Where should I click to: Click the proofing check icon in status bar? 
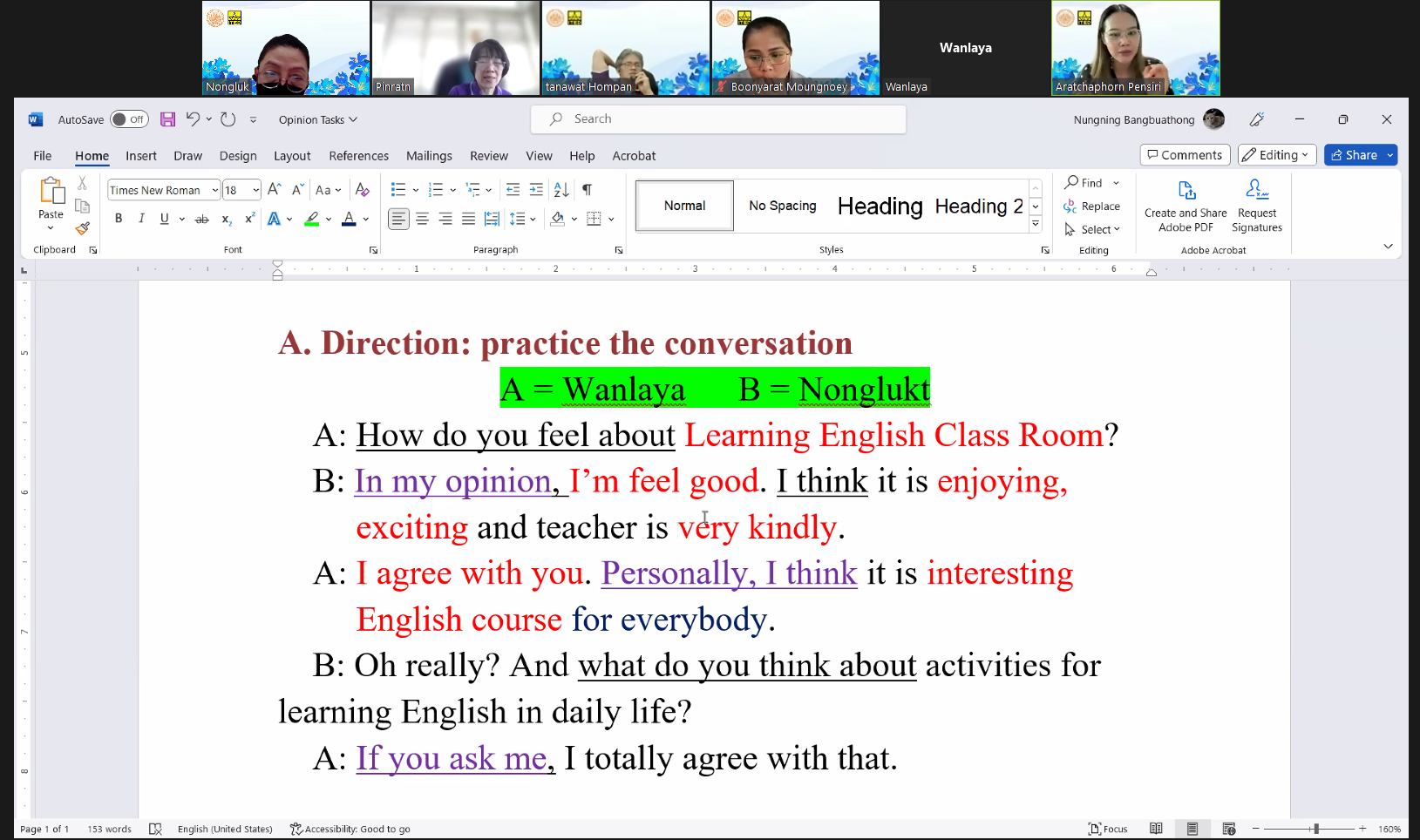click(x=155, y=829)
